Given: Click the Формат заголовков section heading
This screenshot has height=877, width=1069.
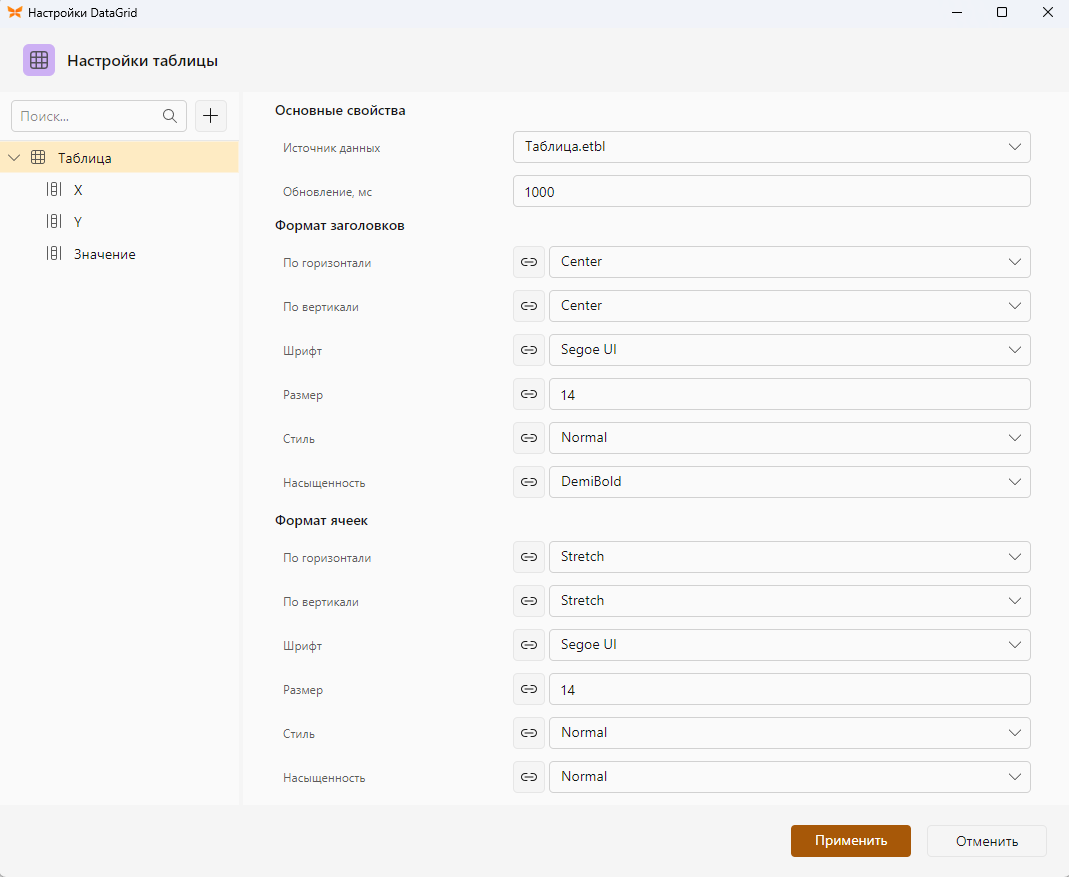Looking at the screenshot, I should (340, 226).
